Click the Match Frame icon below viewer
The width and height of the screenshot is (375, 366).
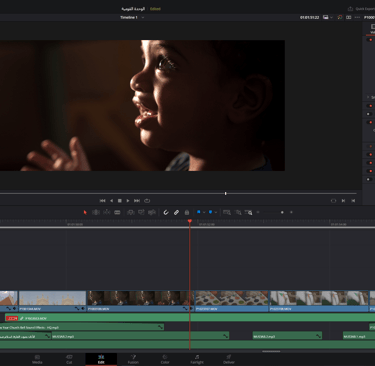pyautogui.click(x=333, y=201)
